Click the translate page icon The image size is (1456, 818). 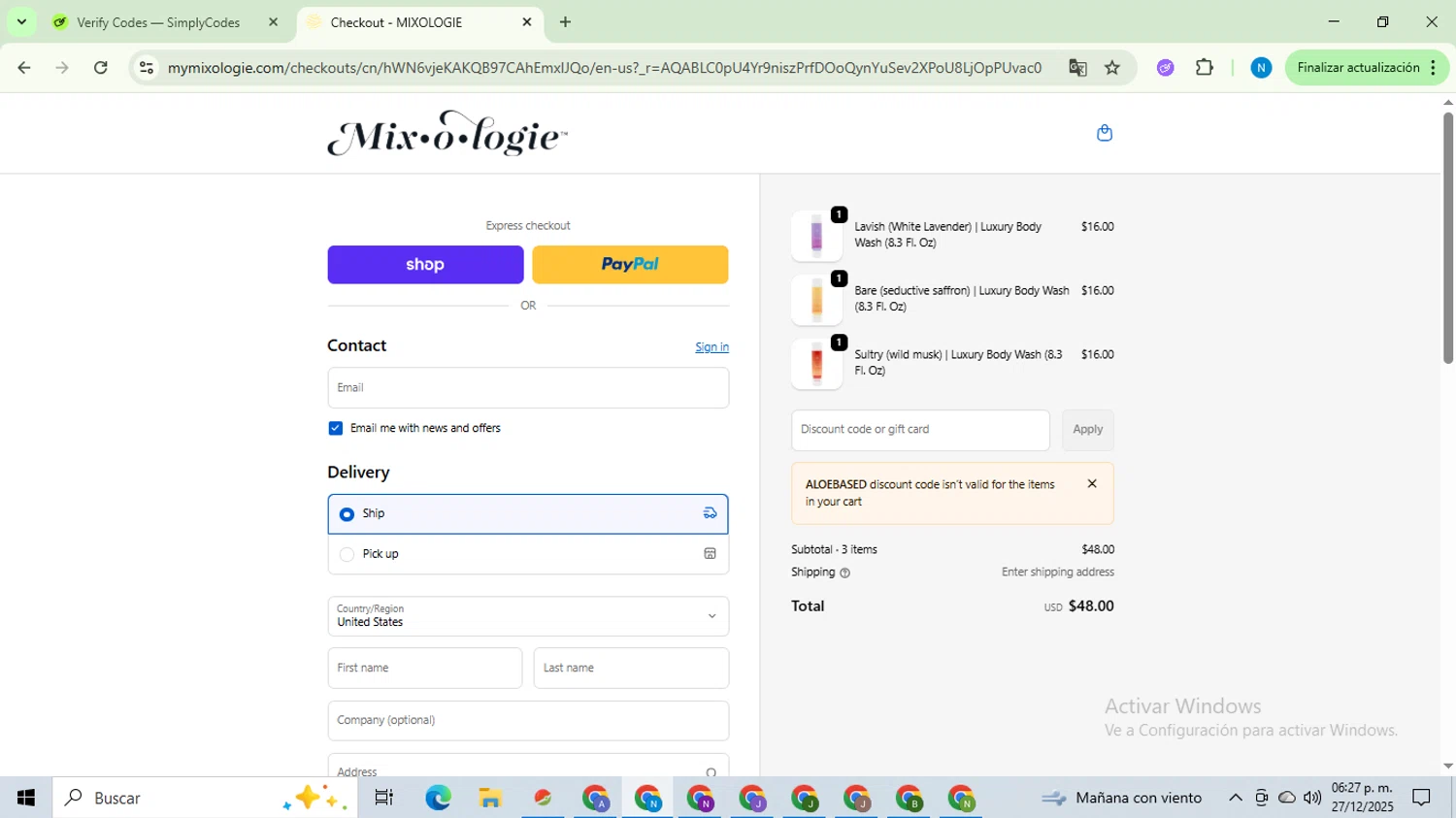click(x=1077, y=68)
